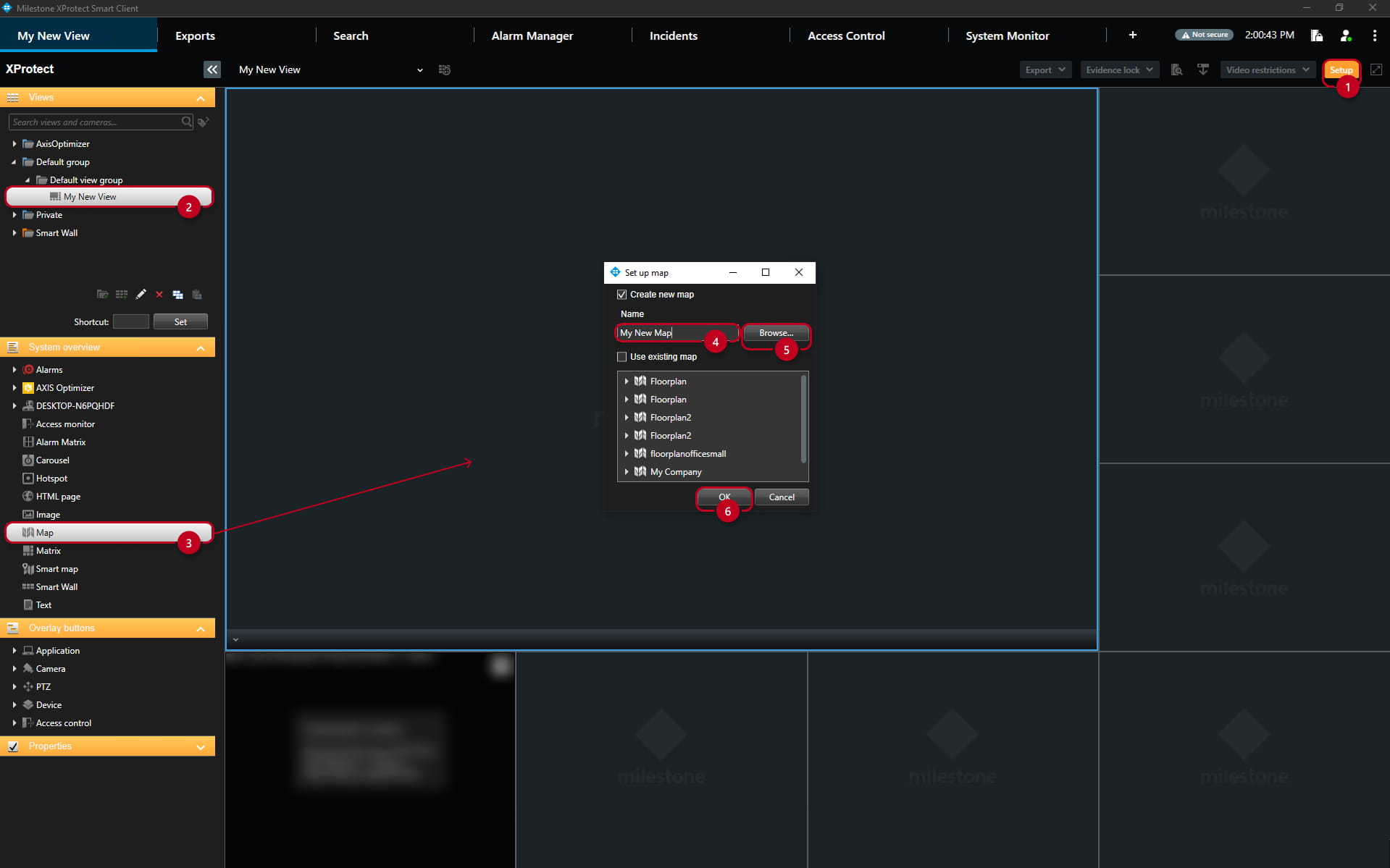The width and height of the screenshot is (1390, 868).
Task: Collapse the Default group folder
Action: (x=14, y=162)
